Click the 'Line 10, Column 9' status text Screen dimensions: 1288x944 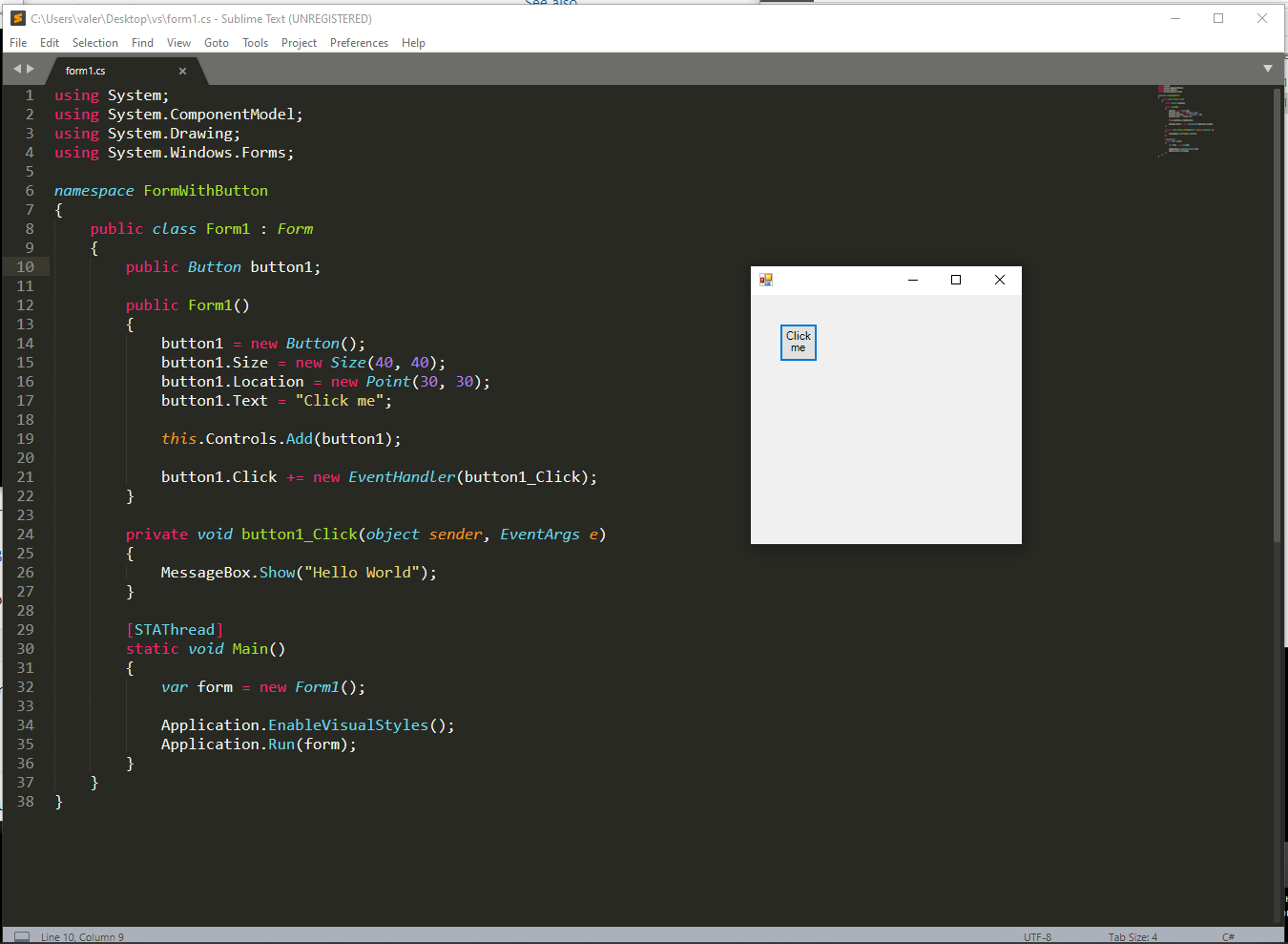point(82,937)
